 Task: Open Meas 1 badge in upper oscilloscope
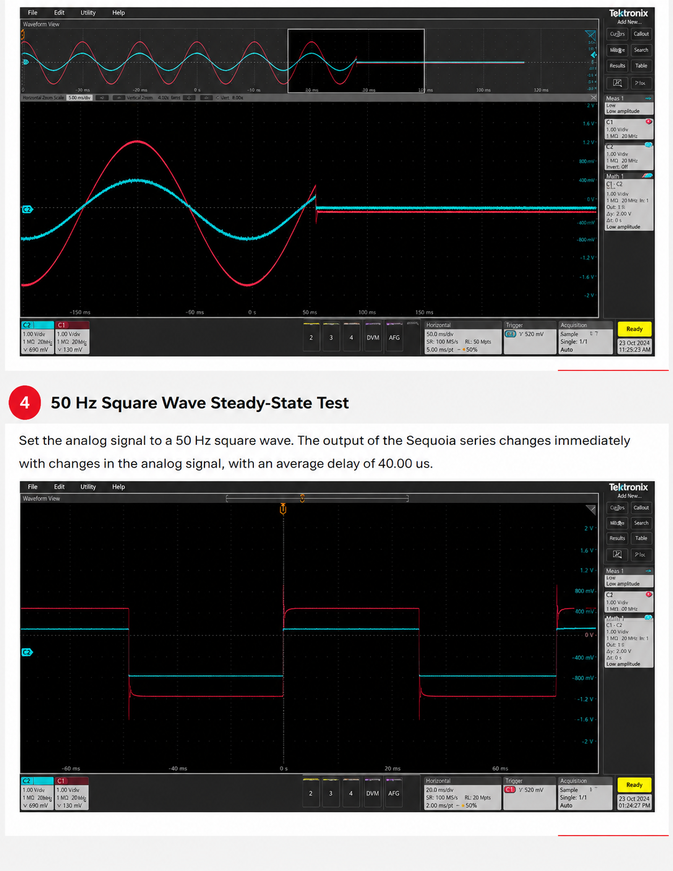coord(629,105)
